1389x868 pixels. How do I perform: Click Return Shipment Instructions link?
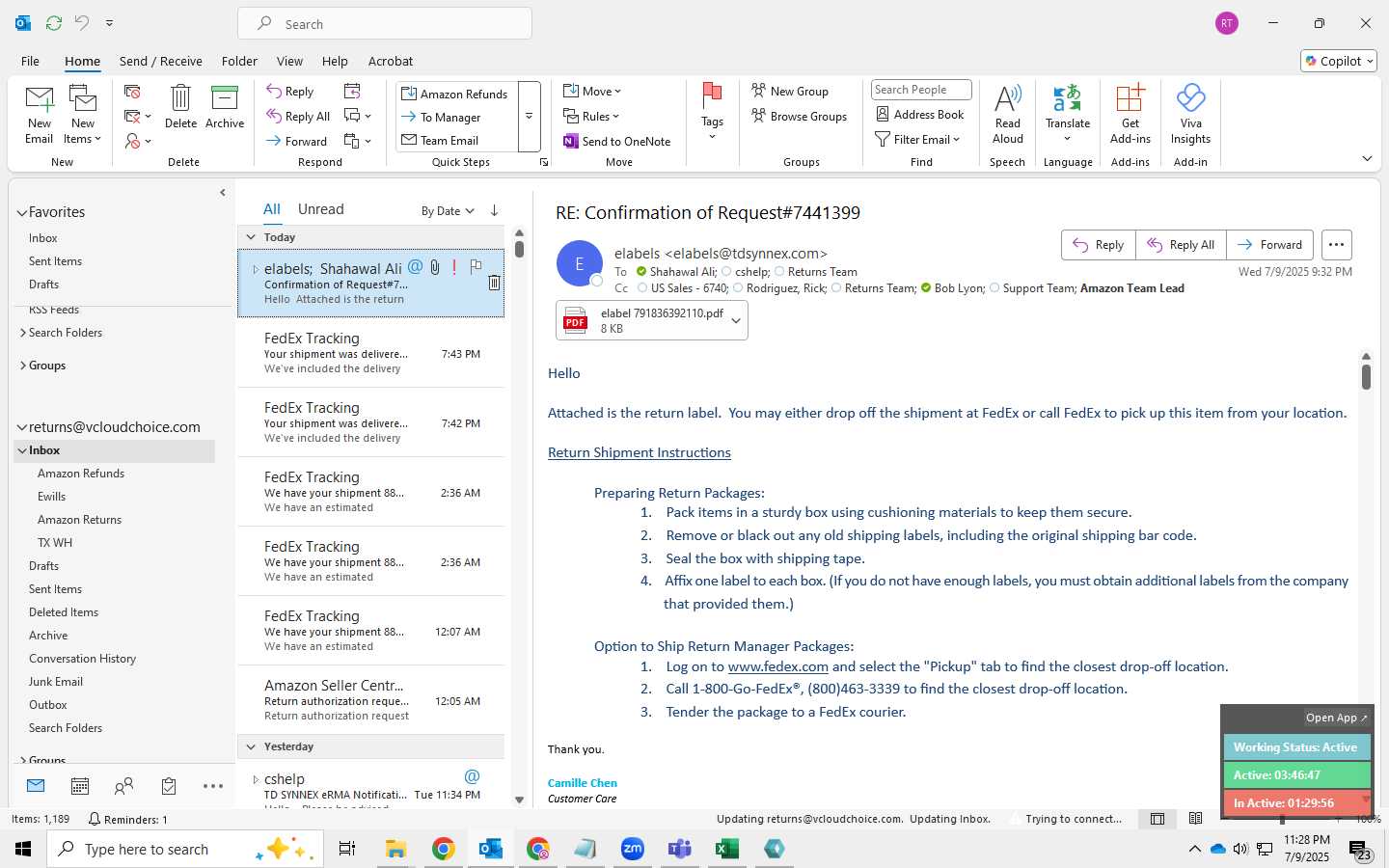[639, 452]
